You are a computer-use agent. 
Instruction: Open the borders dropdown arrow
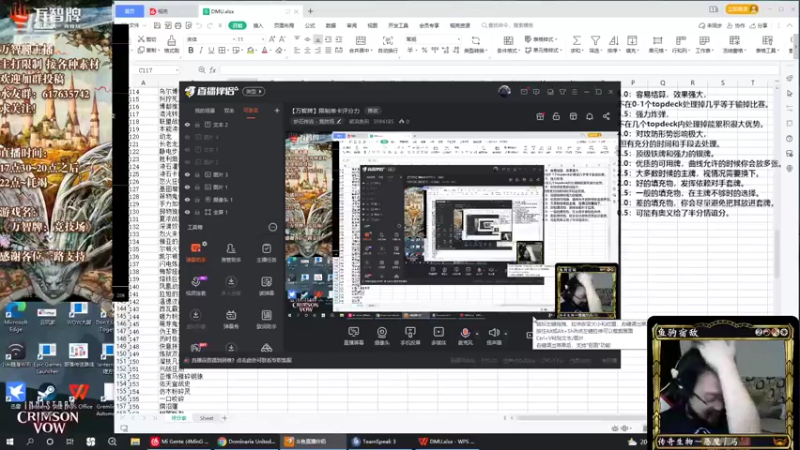tap(228, 51)
